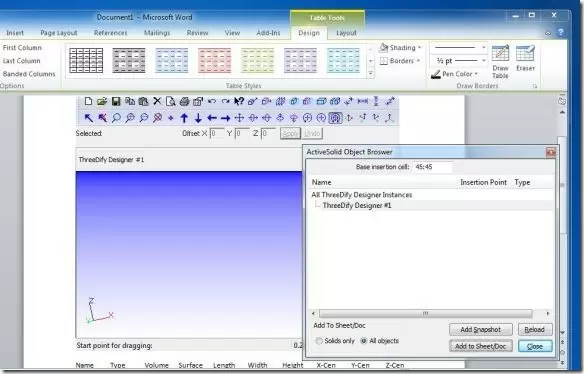This screenshot has width=584, height=374.
Task: Click the Add Snapshot button
Action: [x=480, y=329]
